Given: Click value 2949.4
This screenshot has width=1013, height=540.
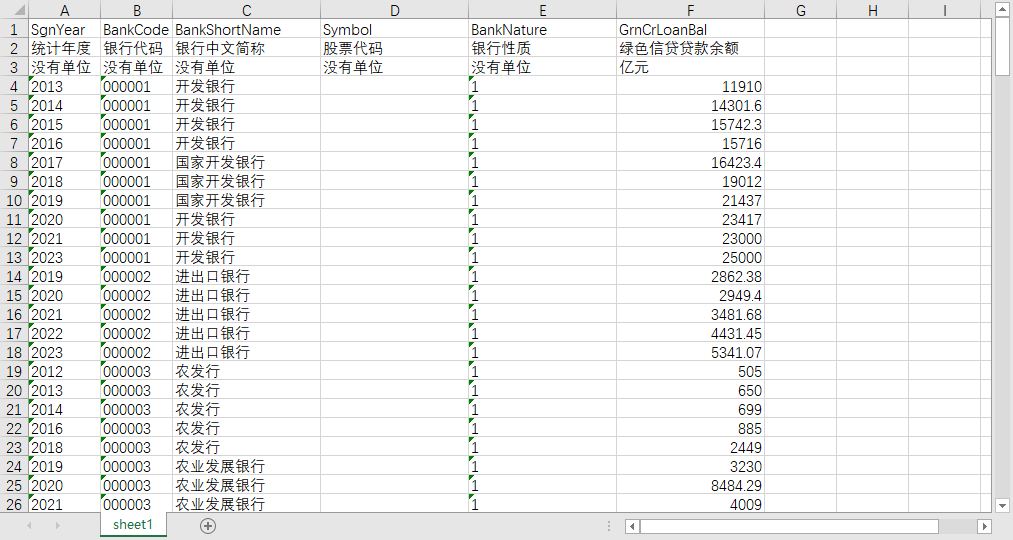Looking at the screenshot, I should [691, 295].
